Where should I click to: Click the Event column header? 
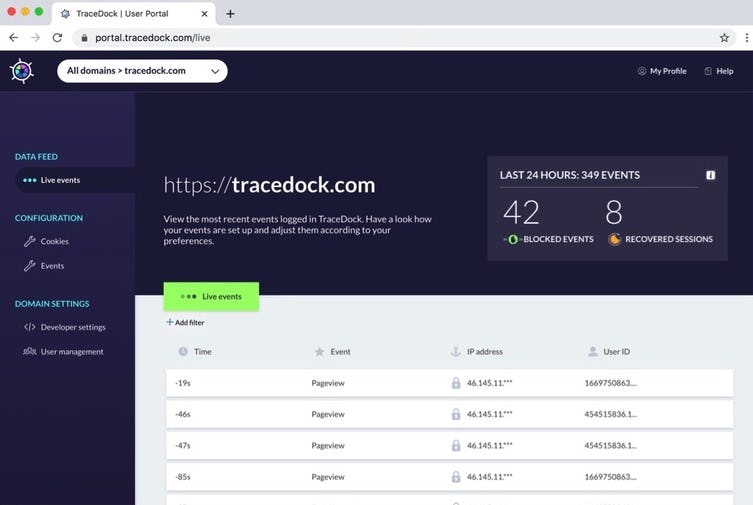[340, 352]
